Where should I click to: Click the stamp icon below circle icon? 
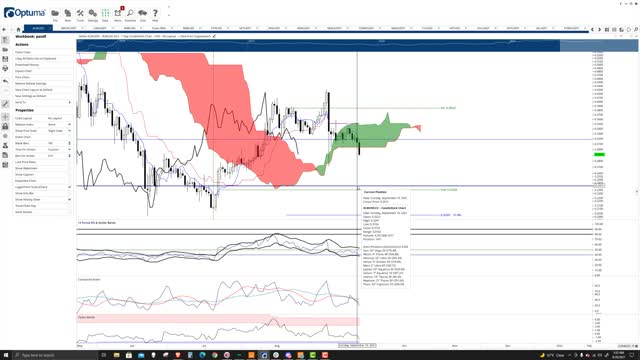(x=5, y=145)
